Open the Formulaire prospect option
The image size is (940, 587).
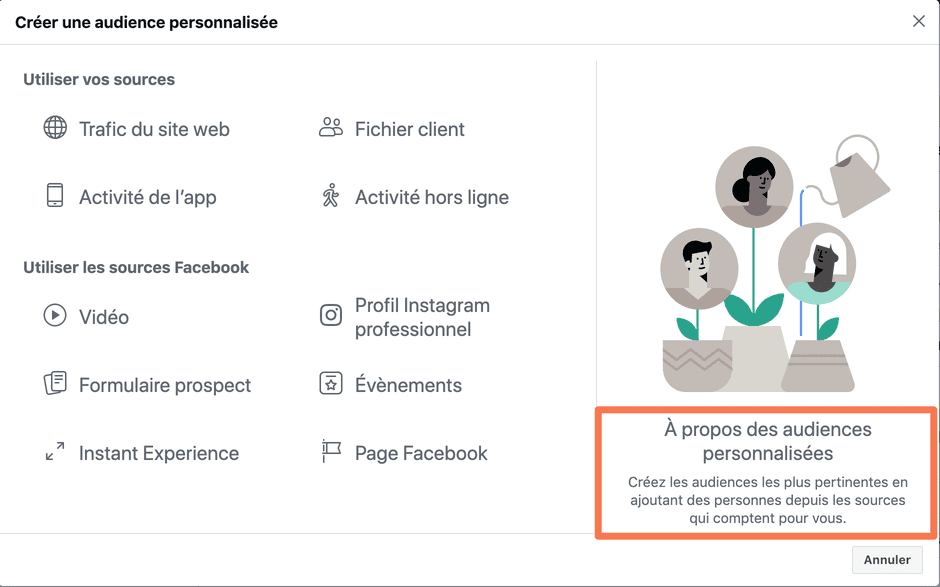click(165, 385)
